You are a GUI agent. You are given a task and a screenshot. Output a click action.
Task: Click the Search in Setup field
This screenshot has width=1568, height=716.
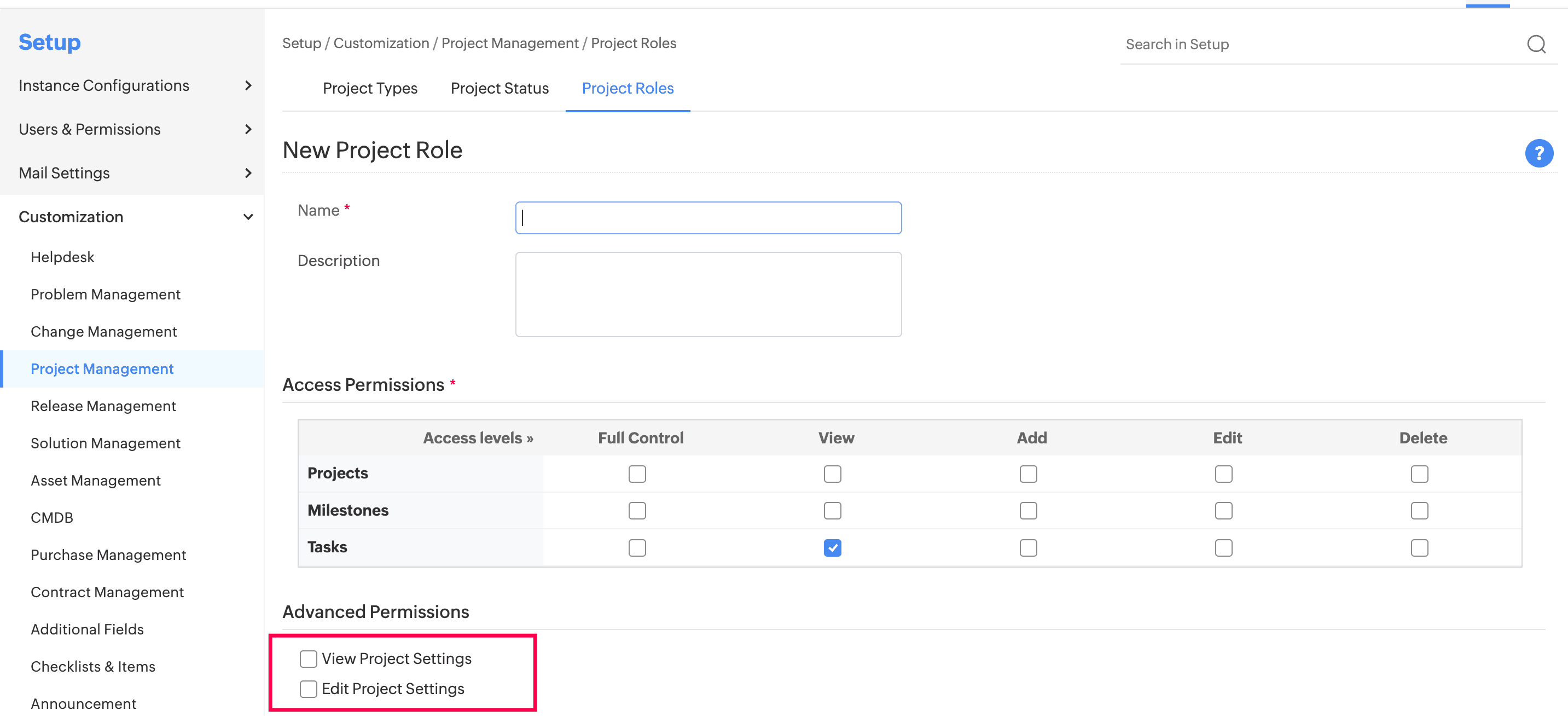pos(1321,44)
